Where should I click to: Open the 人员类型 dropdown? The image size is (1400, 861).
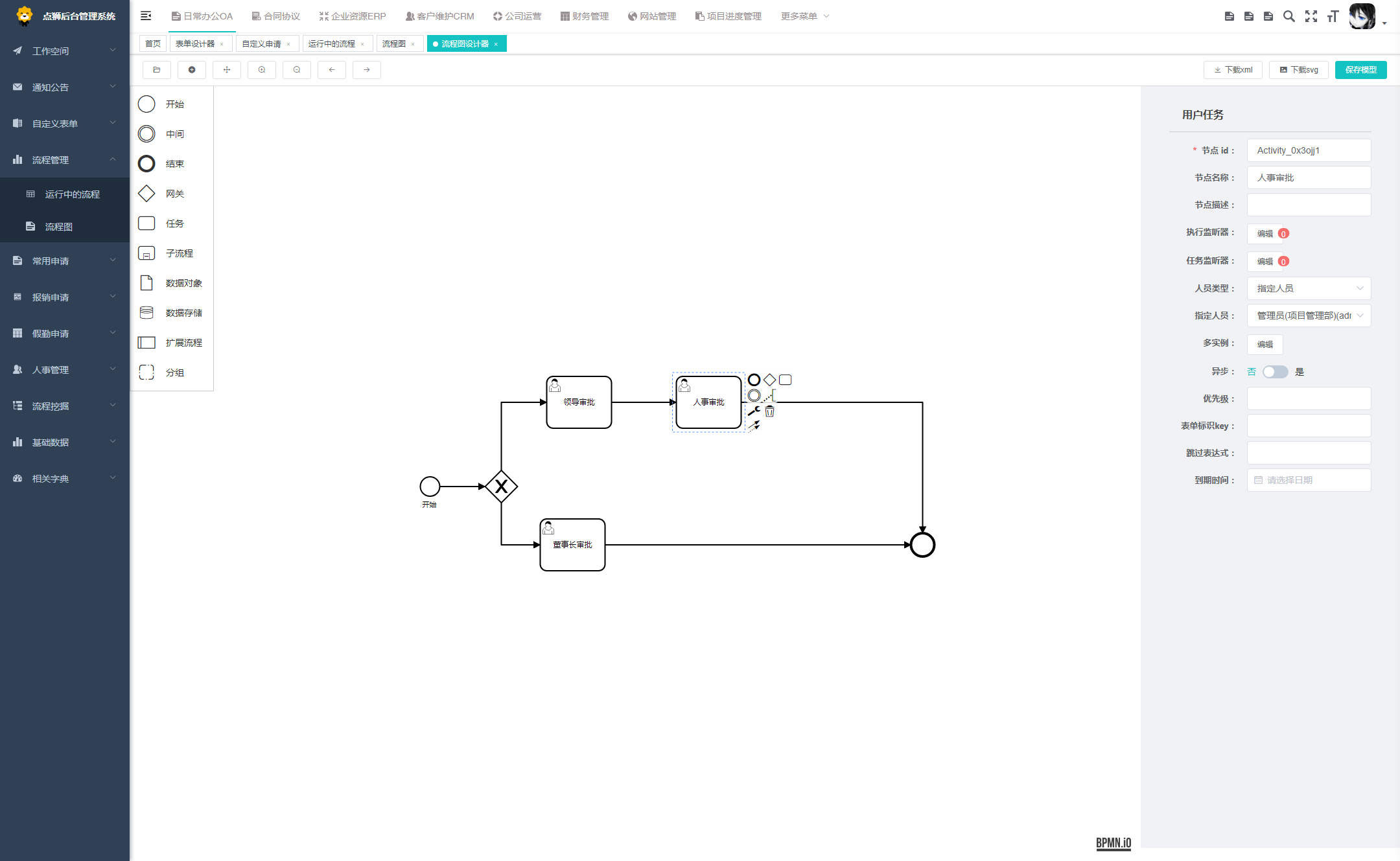1308,288
